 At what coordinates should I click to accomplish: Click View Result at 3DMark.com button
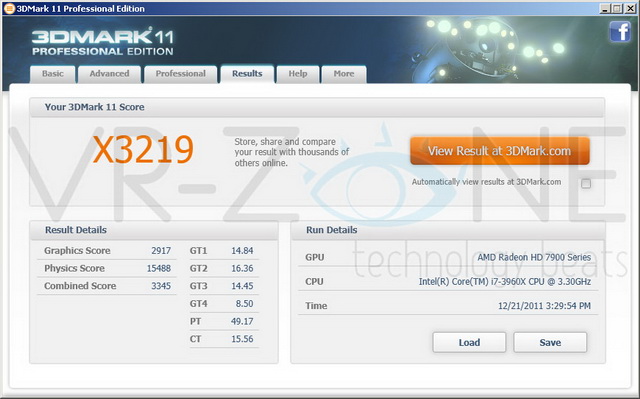coord(500,151)
